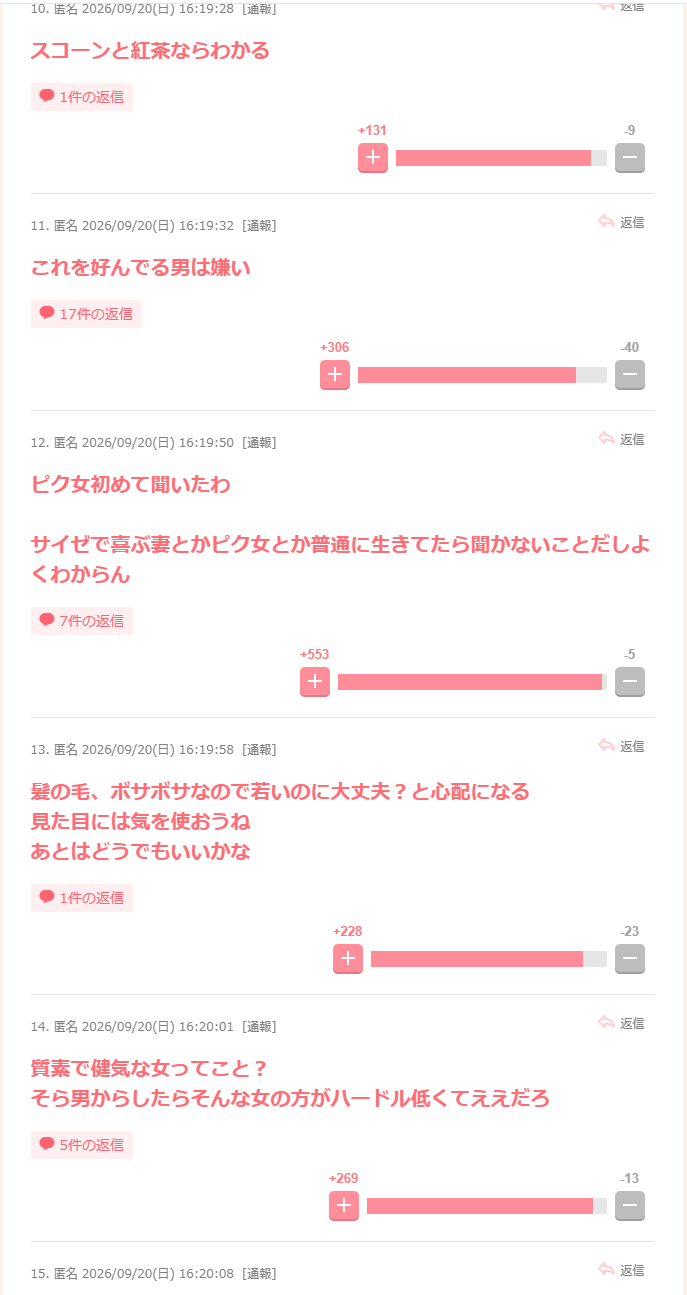Screen dimensions: 687x1295
Task: Upvote comment 12 with +553 votes
Action: coord(315,682)
